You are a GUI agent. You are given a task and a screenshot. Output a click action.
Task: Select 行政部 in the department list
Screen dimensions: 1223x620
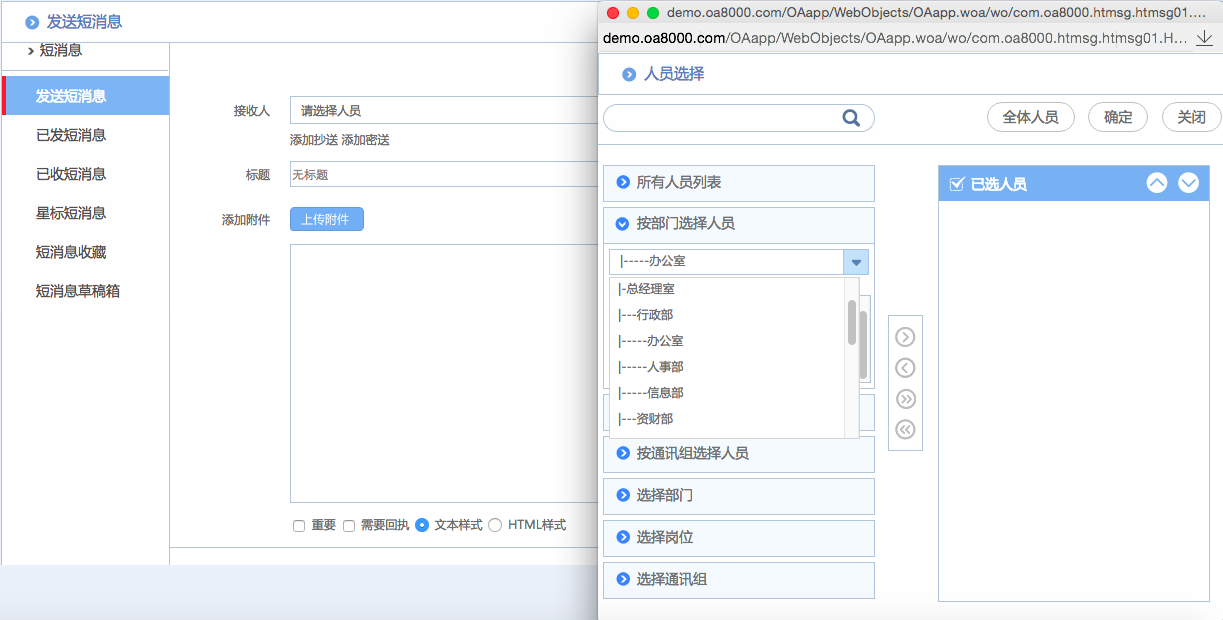coord(645,314)
